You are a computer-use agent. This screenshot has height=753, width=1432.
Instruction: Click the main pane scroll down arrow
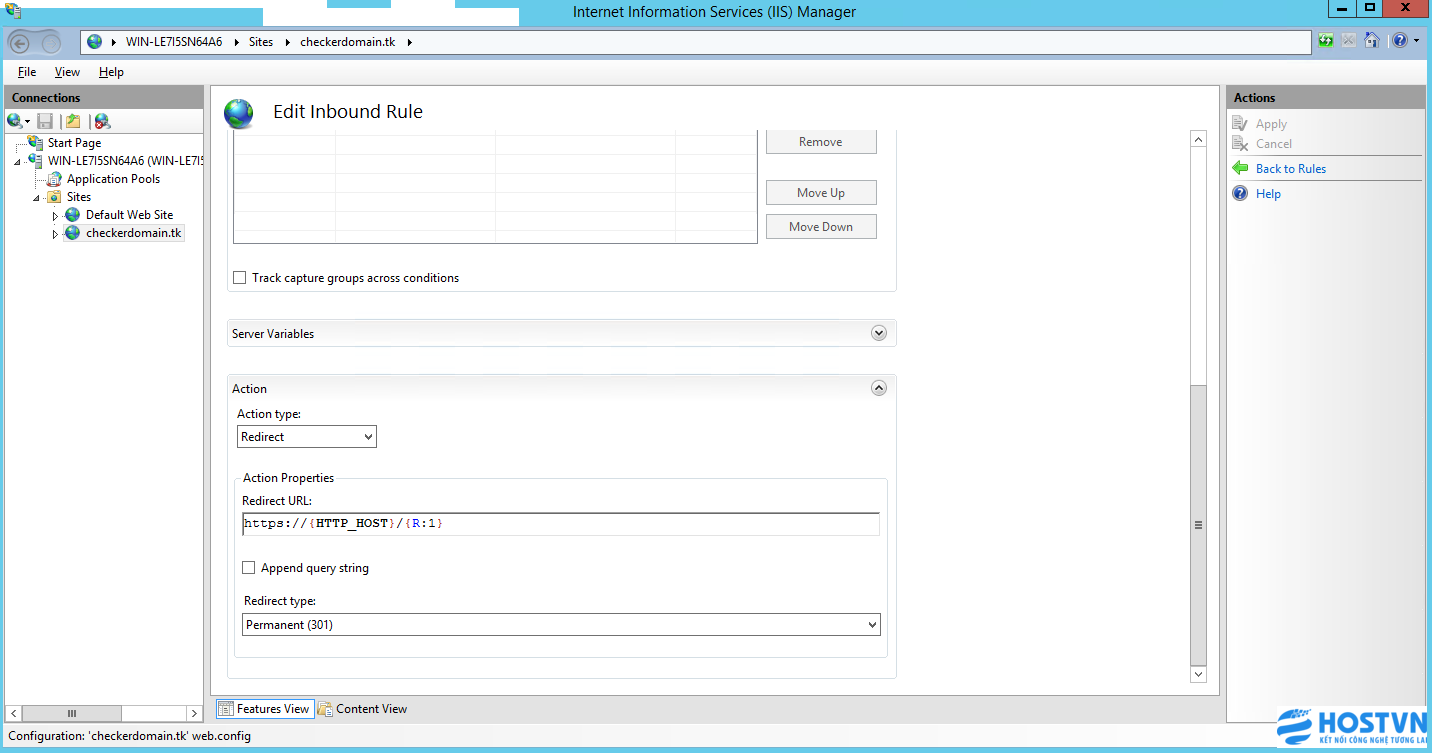pos(1199,675)
